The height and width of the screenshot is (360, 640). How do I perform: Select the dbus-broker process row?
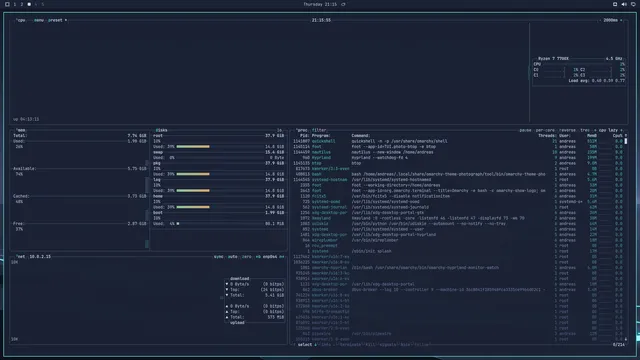point(458,290)
